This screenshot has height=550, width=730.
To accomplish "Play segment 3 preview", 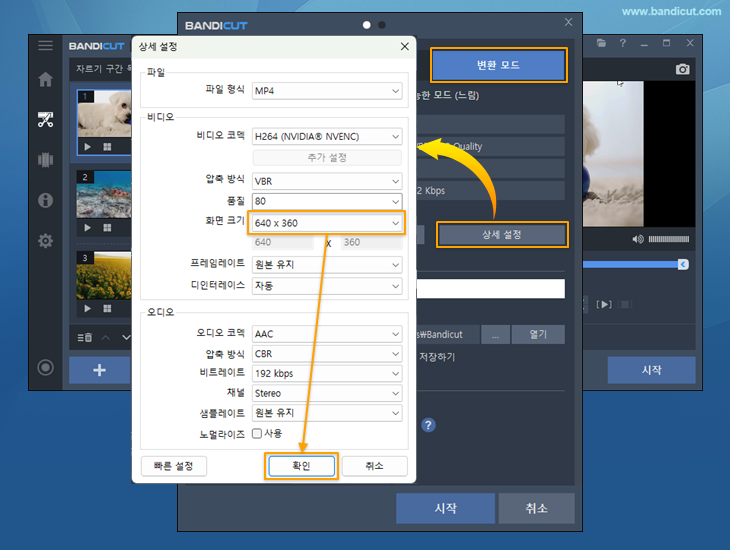I will click(x=88, y=308).
